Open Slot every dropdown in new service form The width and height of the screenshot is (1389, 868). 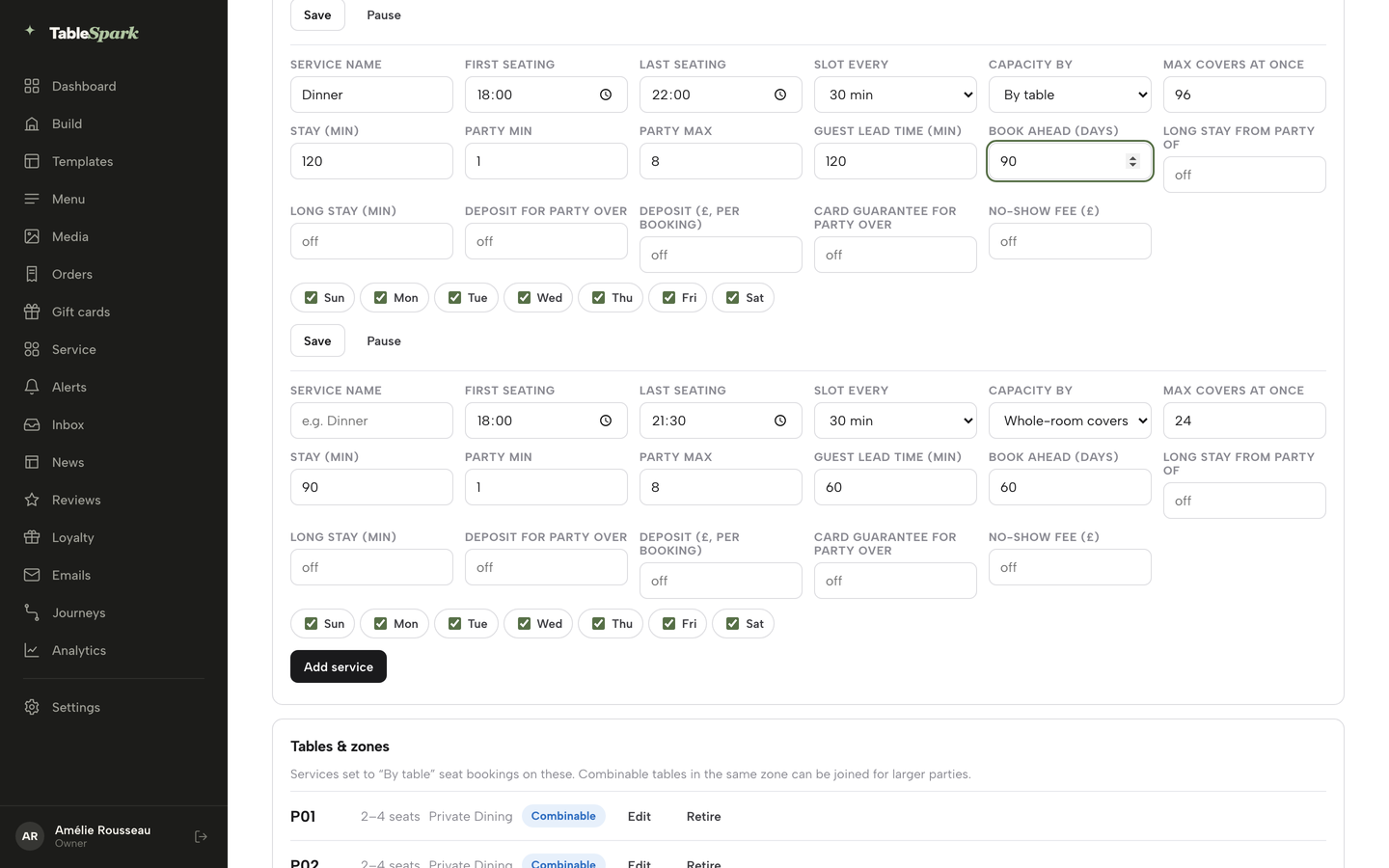[x=895, y=420]
